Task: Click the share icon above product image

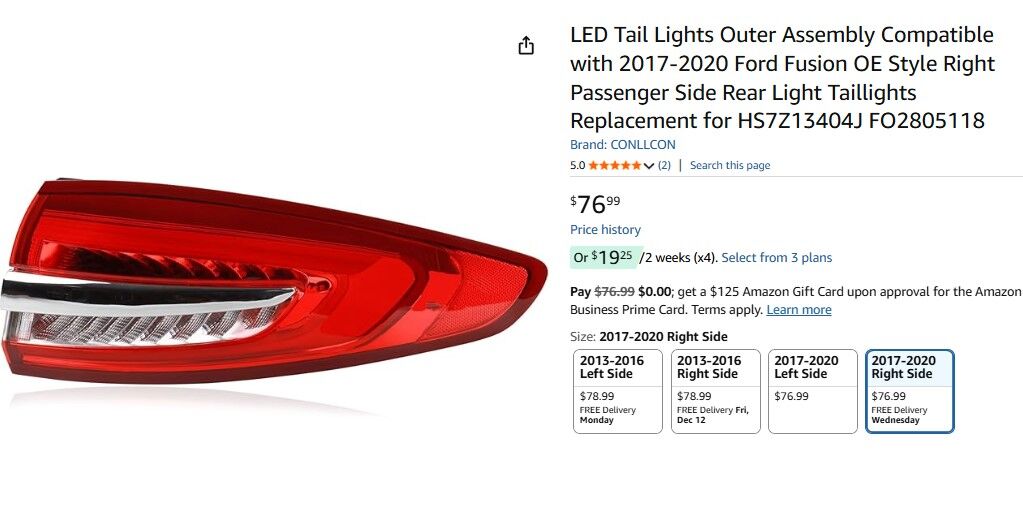Action: pyautogui.click(x=526, y=46)
